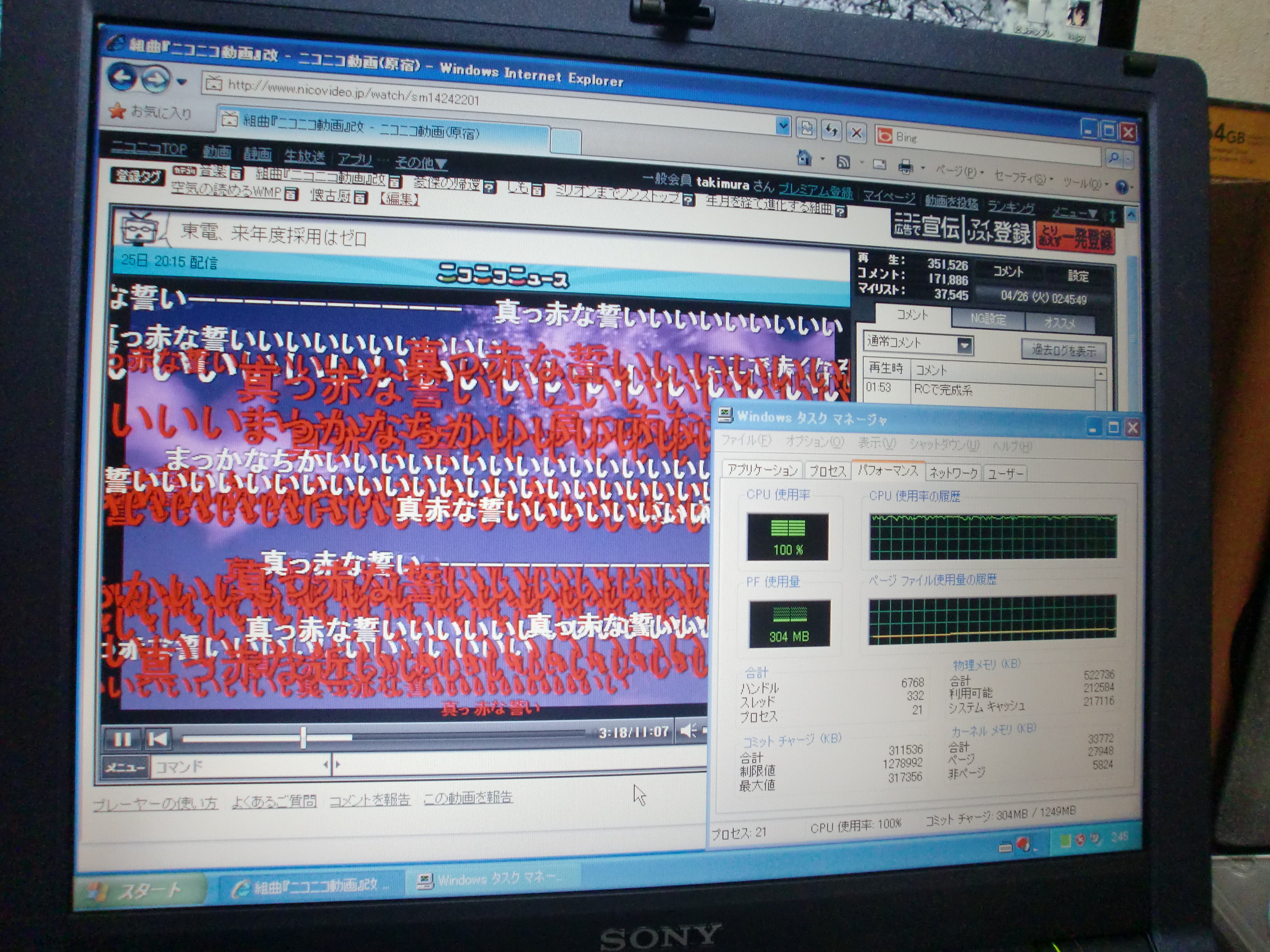Open the 通常コメント dropdown
This screenshot has height=952, width=1270.
point(918,343)
